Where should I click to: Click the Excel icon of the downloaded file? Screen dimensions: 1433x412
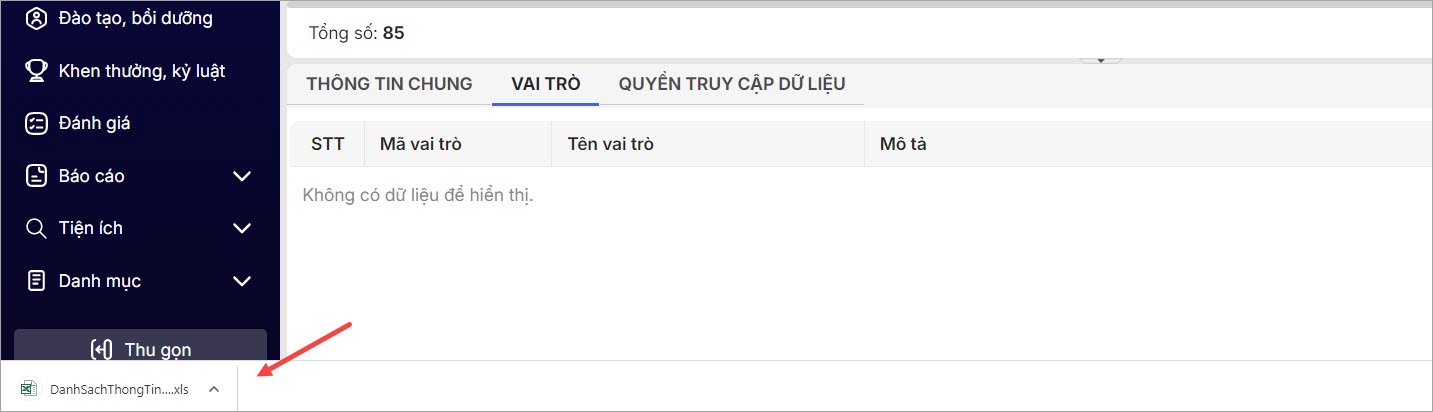click(x=29, y=389)
